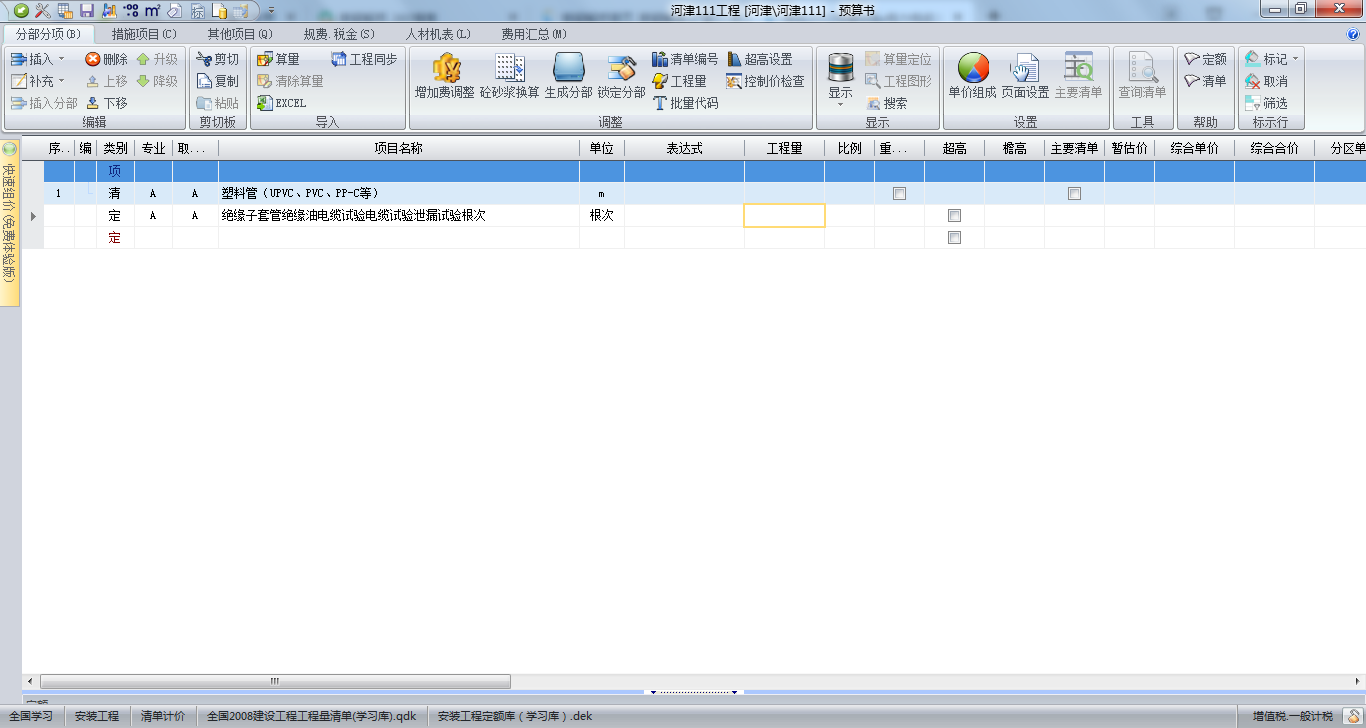
Task: Click 全国2008建设工程工程量清单(学习库).qdk in the status bar
Action: [x=311, y=716]
